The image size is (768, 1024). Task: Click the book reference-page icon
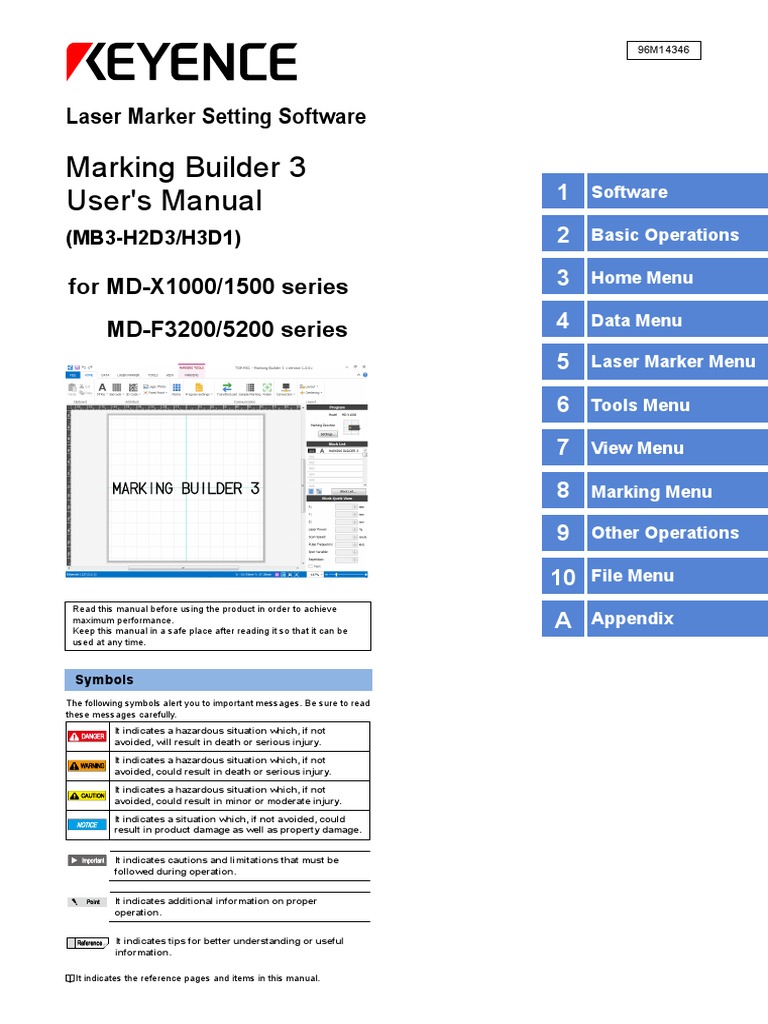point(70,978)
